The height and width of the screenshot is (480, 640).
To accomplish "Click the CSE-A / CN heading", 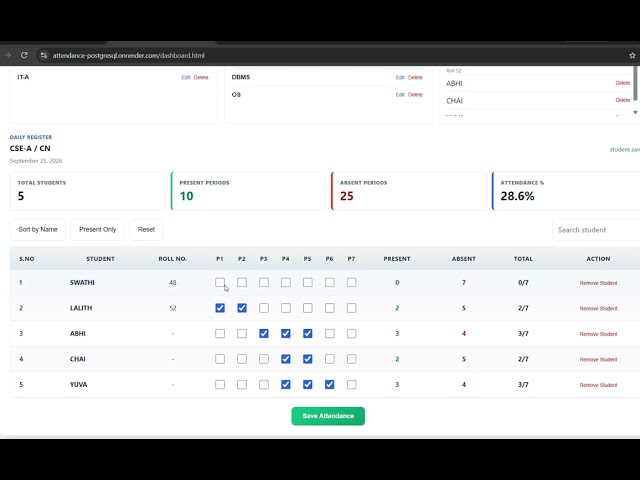I will click(x=30, y=149).
